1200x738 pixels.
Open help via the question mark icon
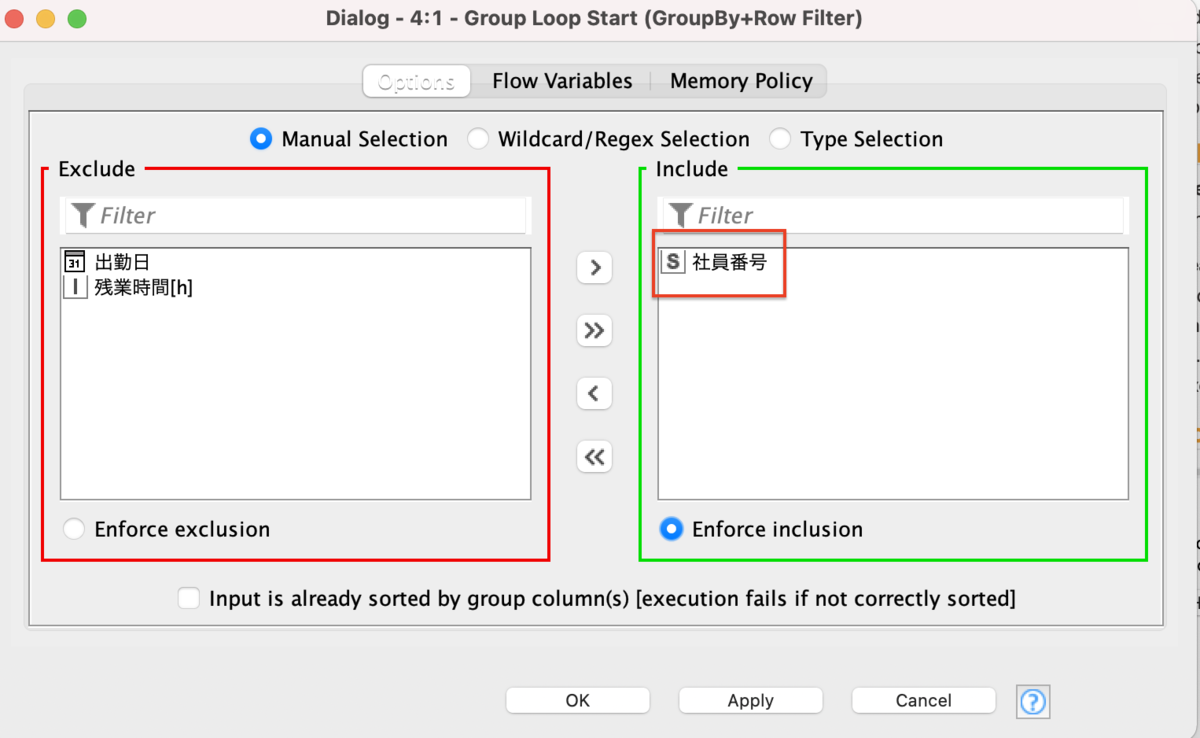pyautogui.click(x=1032, y=702)
